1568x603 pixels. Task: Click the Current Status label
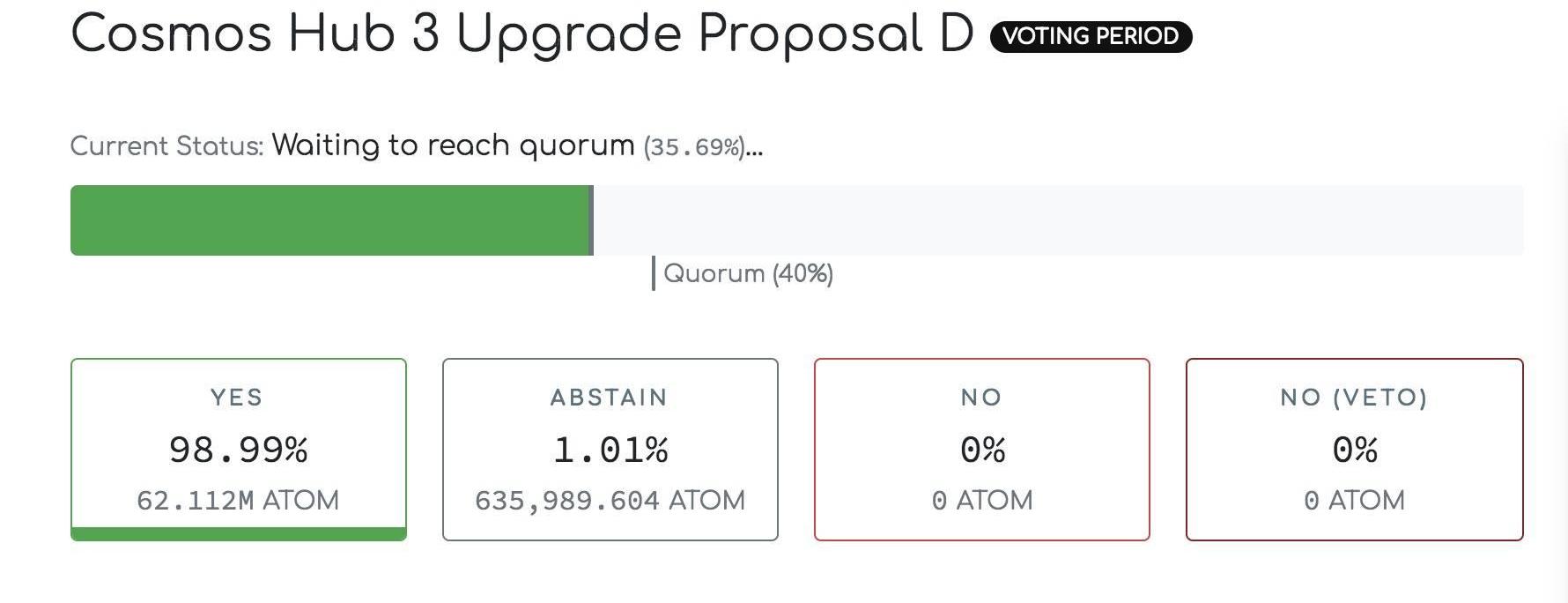(166, 146)
